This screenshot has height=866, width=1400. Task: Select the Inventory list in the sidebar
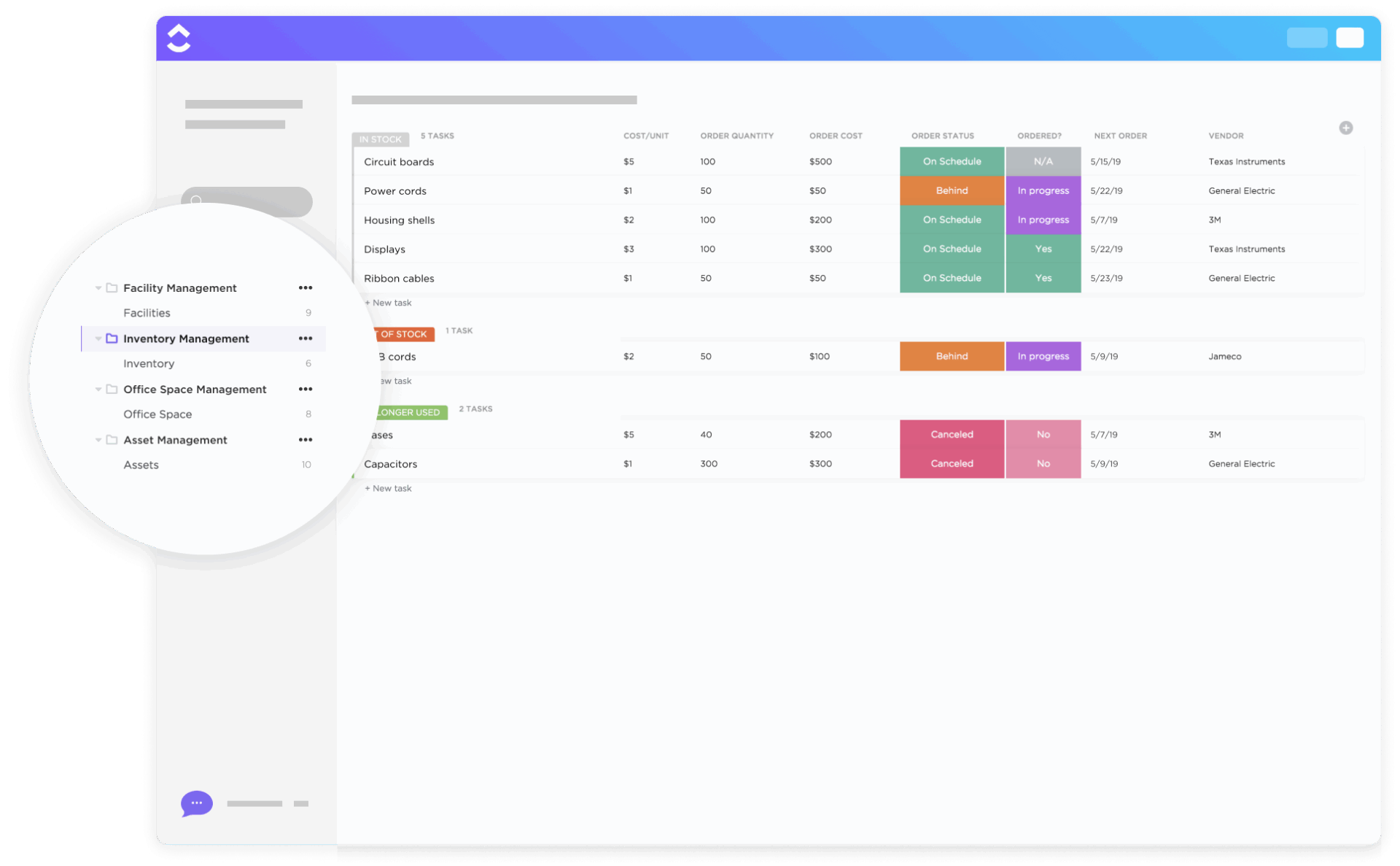click(149, 363)
